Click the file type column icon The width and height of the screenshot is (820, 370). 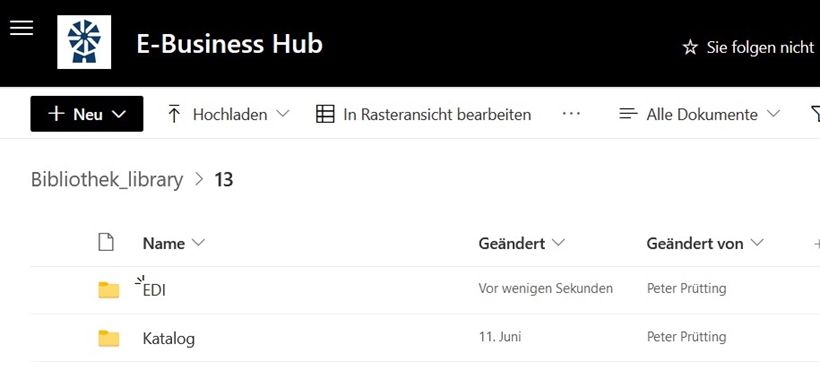pyautogui.click(x=106, y=242)
